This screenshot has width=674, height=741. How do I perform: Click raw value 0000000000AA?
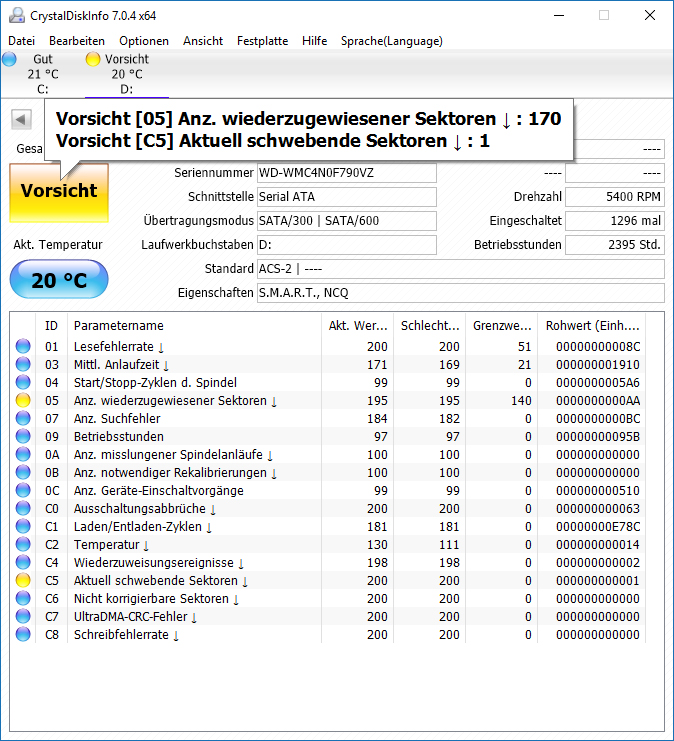click(598, 401)
